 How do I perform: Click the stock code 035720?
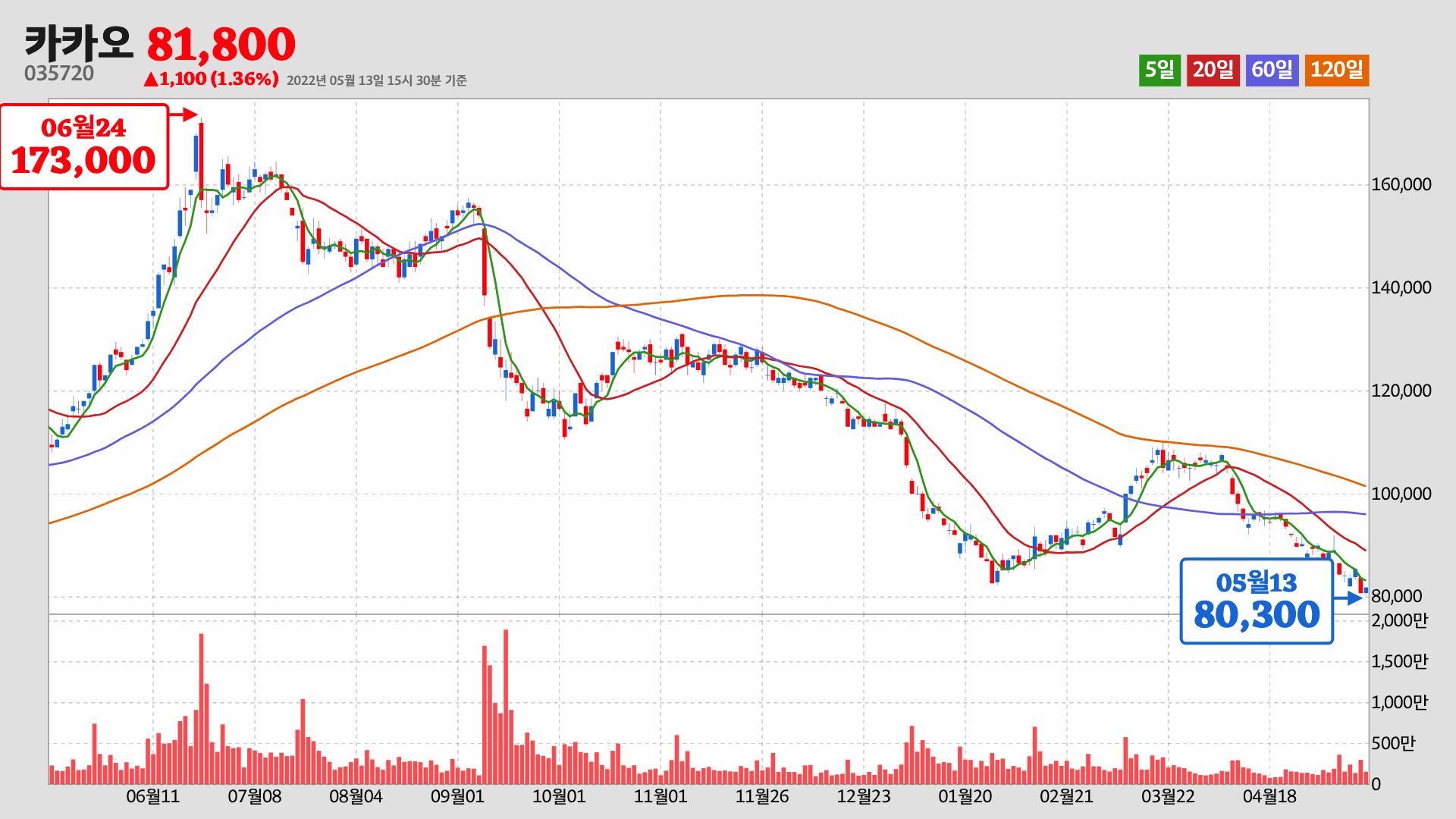[59, 74]
